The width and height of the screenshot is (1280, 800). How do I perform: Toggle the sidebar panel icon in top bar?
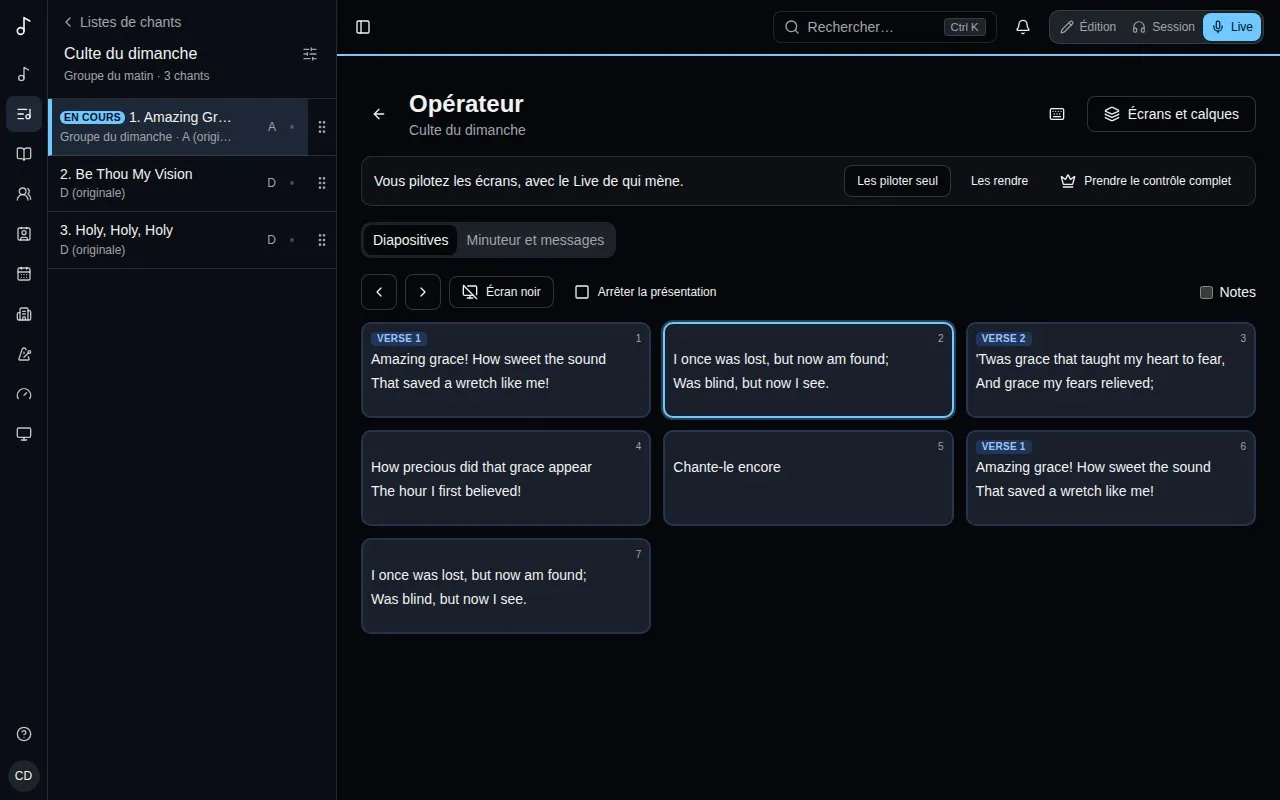[363, 27]
